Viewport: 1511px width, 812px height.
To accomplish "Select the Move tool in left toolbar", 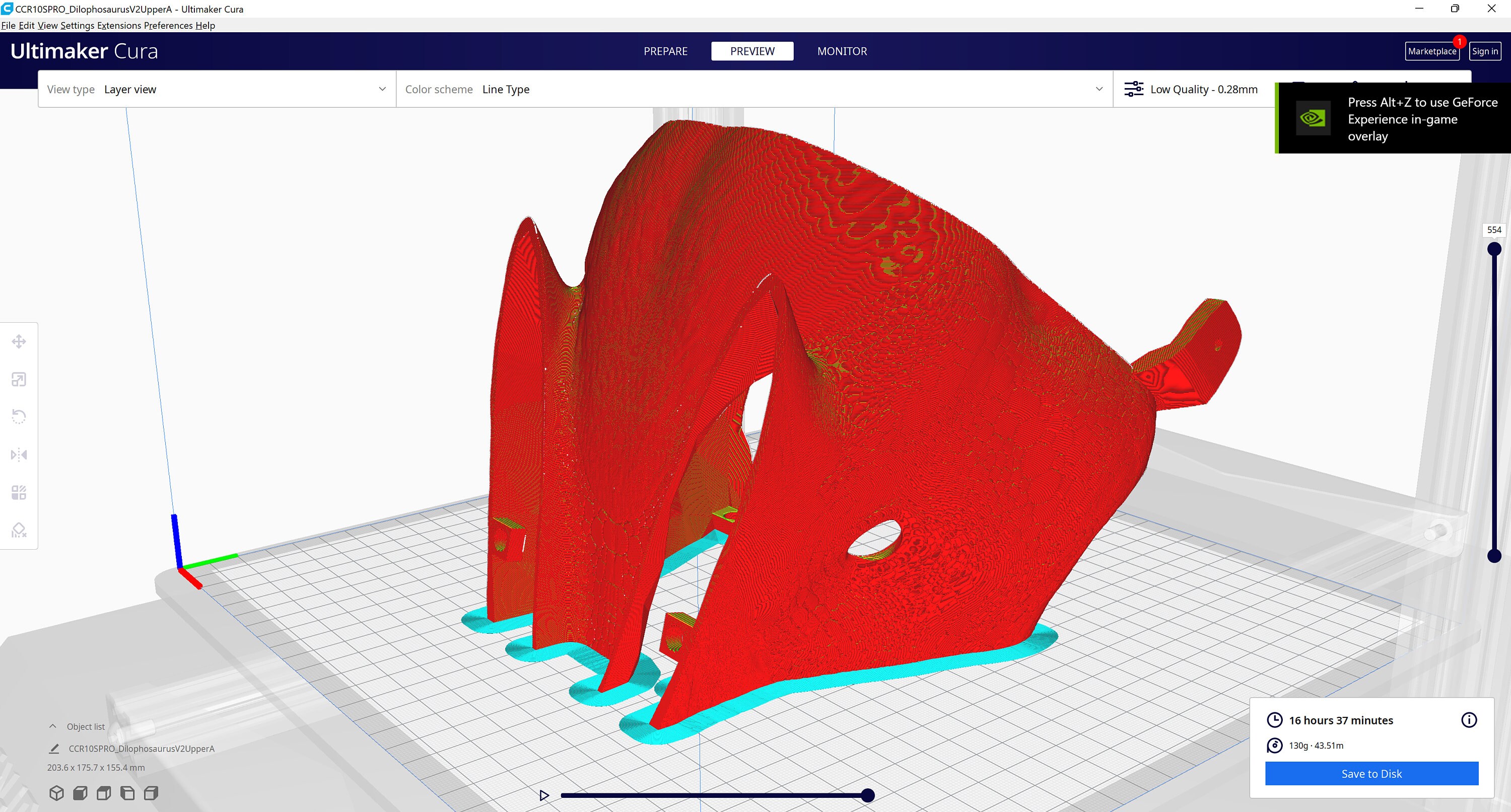I will tap(19, 342).
